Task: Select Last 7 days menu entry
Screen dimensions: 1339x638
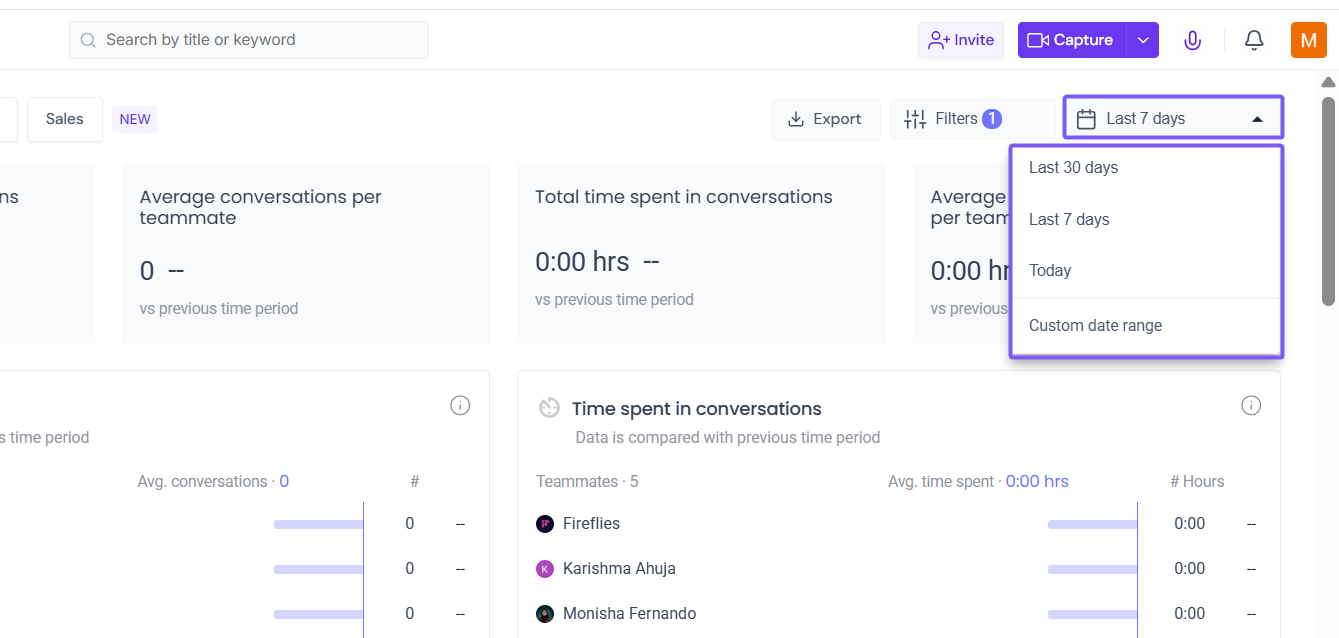Action: point(1069,219)
